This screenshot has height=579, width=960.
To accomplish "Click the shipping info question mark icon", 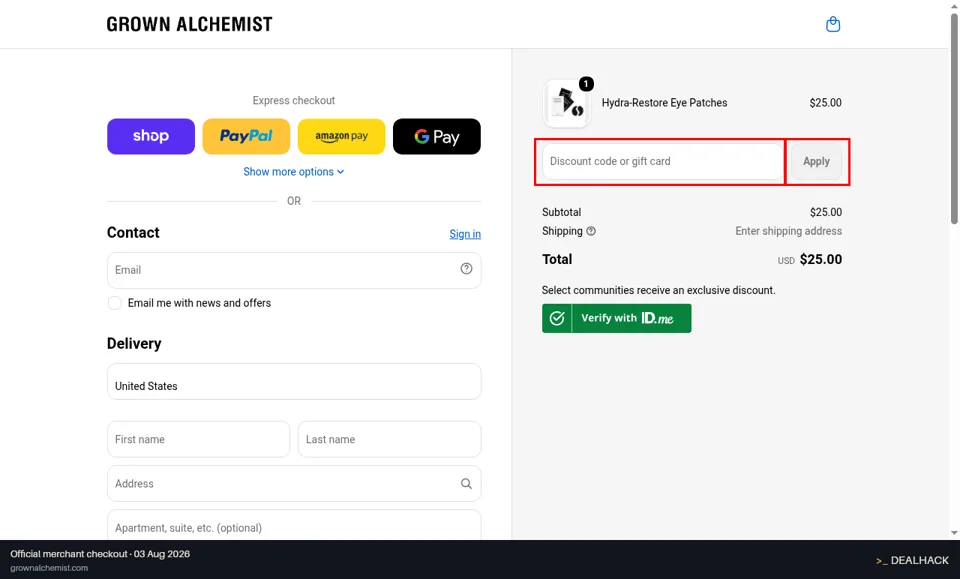I will click(x=591, y=231).
